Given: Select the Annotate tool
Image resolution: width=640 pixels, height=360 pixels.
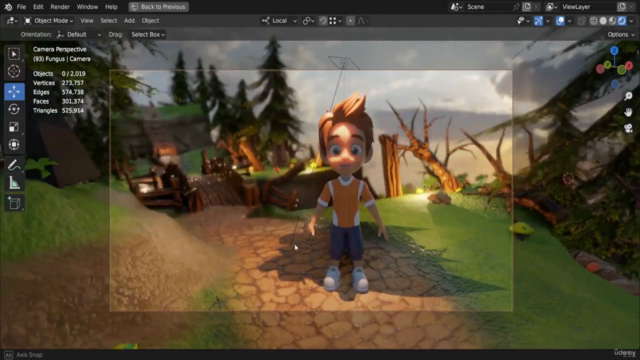Looking at the screenshot, I should click(x=14, y=165).
